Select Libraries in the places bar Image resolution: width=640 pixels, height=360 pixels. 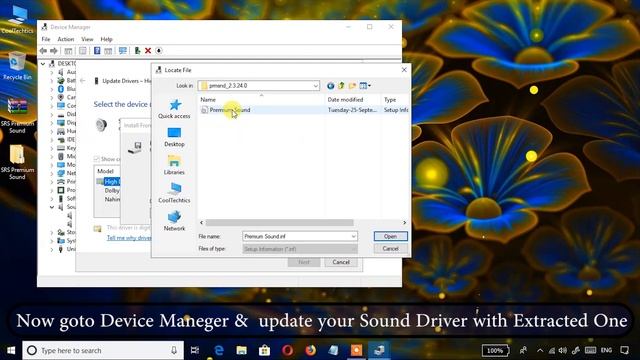(174, 165)
